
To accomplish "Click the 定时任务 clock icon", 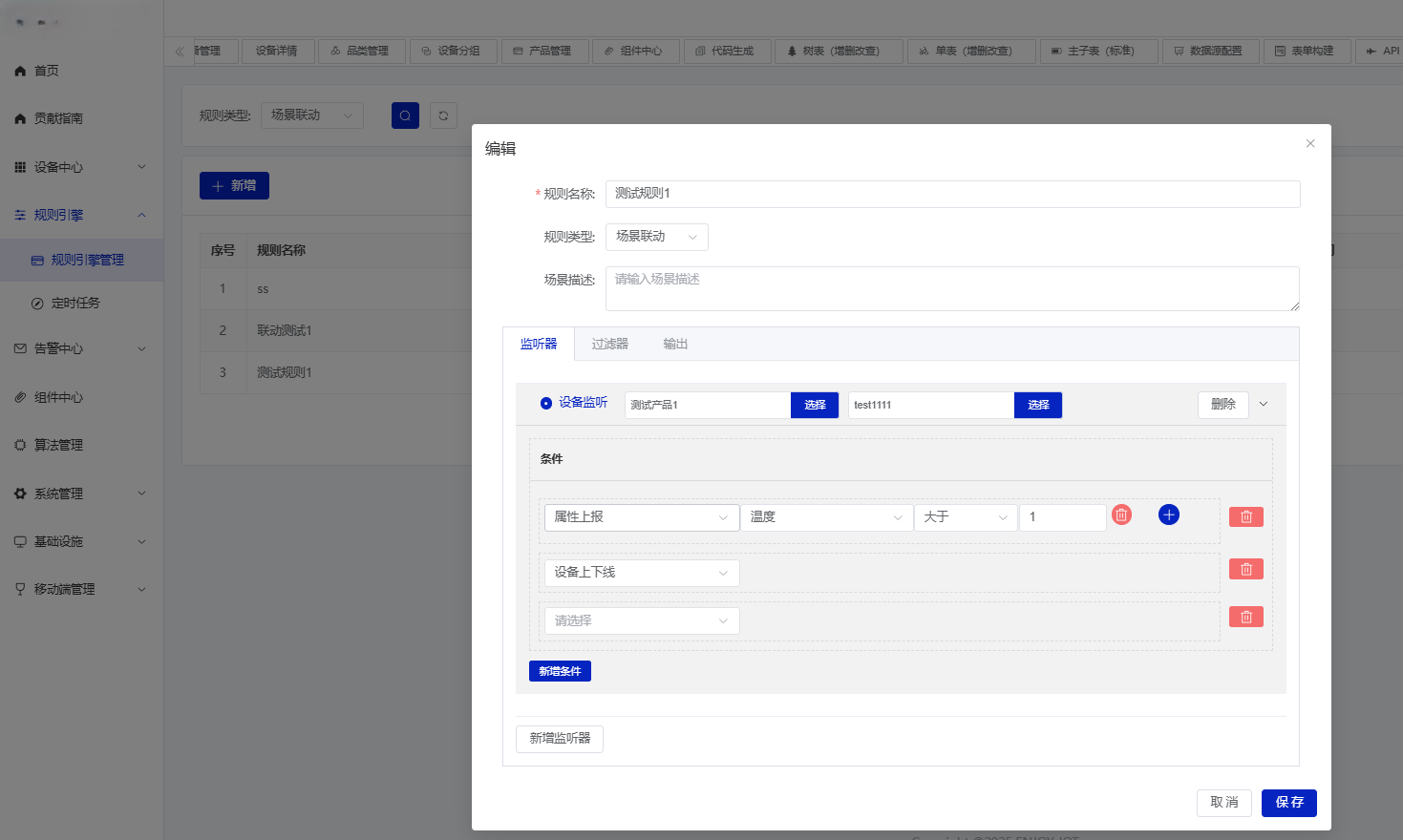I will pos(37,304).
